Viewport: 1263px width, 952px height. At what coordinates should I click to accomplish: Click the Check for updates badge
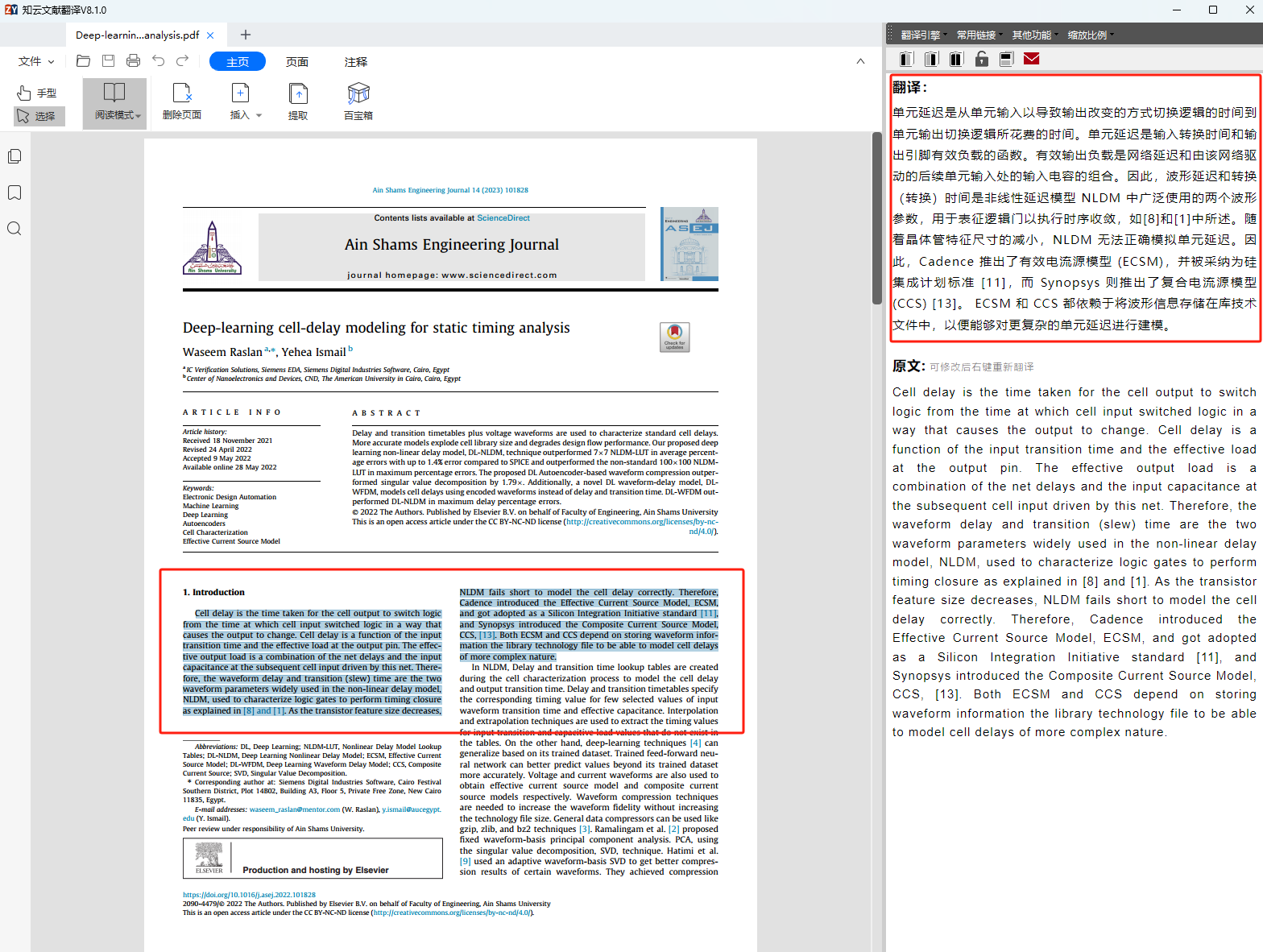(675, 337)
